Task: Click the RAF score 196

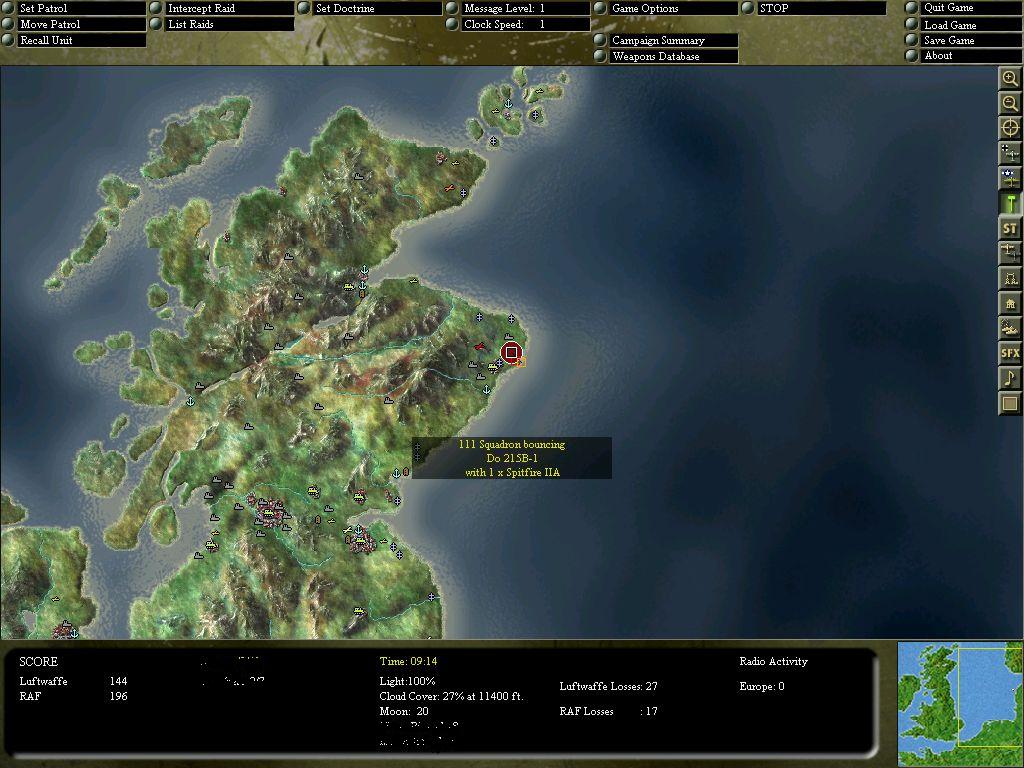Action: [118, 696]
